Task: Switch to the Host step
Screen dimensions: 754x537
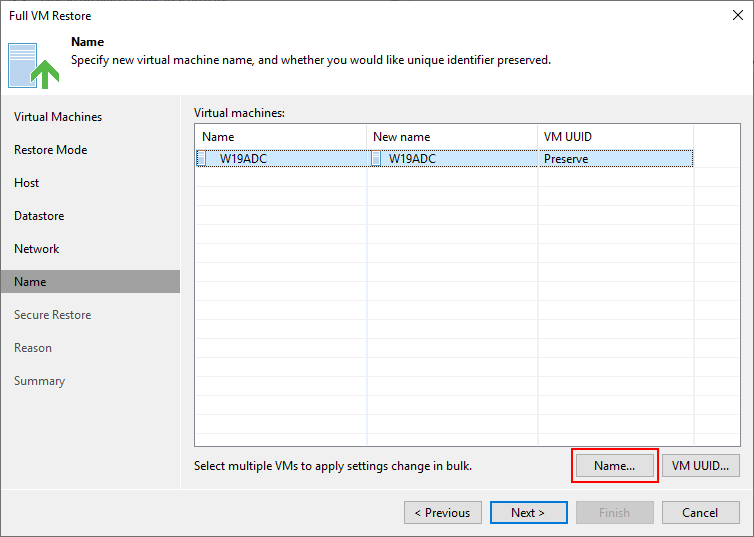Action: 26,183
